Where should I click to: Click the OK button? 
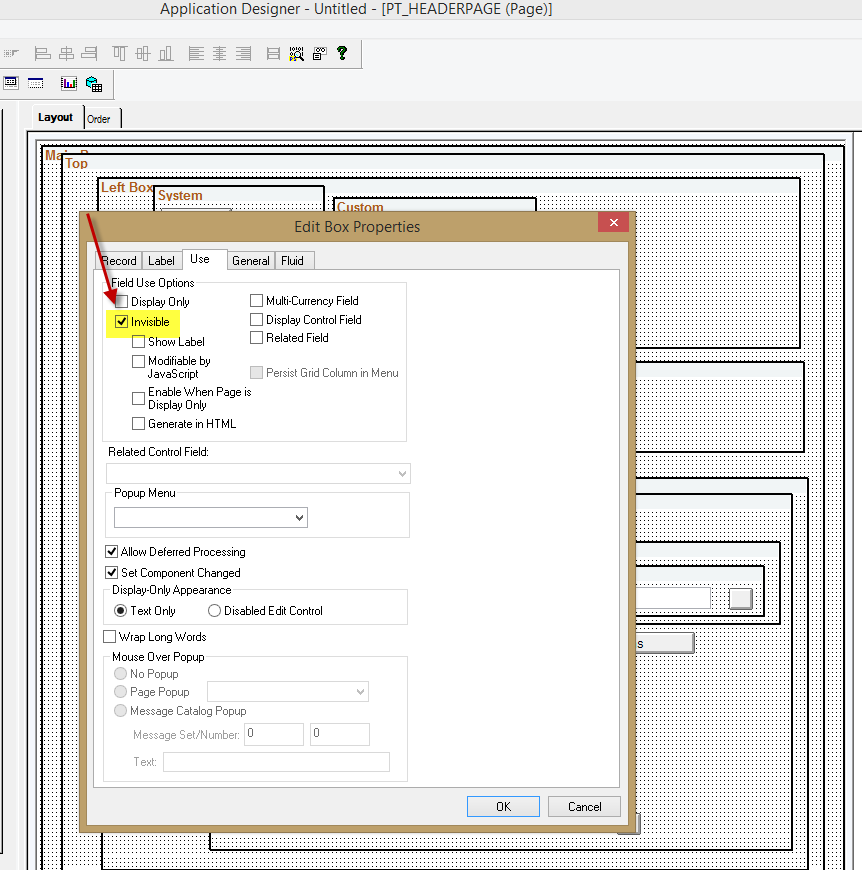pyautogui.click(x=503, y=806)
